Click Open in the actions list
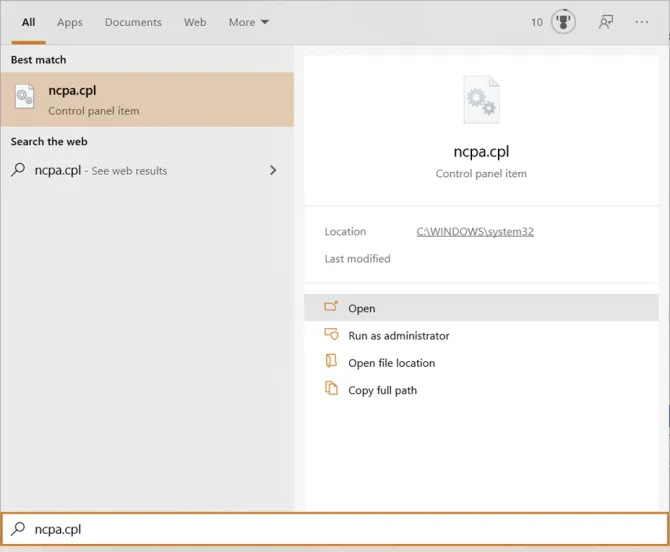 coord(481,308)
